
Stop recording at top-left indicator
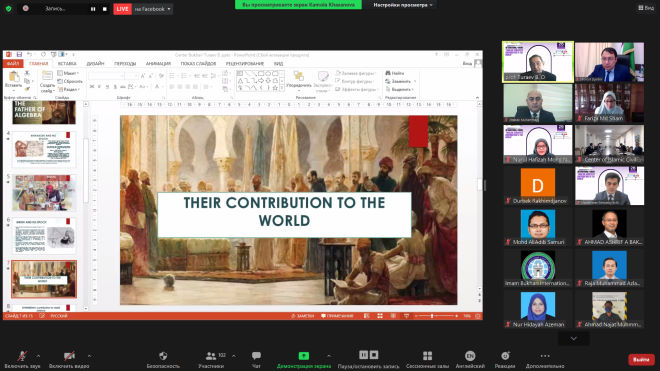(x=104, y=9)
